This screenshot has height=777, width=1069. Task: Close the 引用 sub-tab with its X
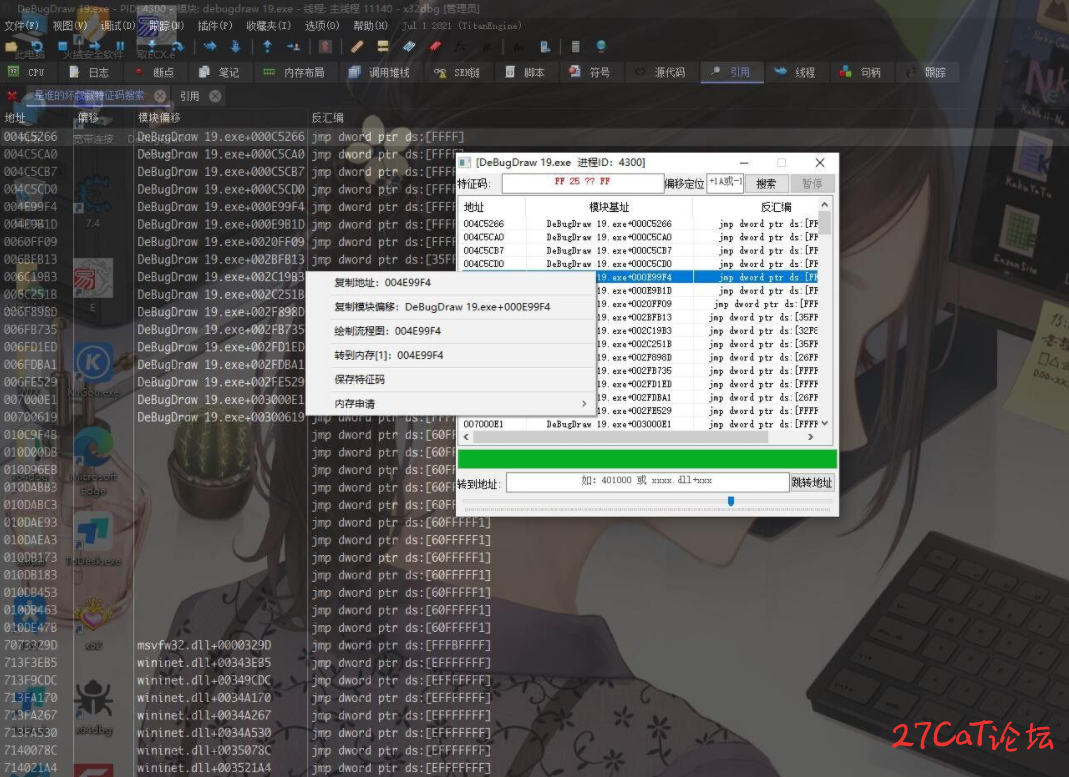pyautogui.click(x=215, y=96)
